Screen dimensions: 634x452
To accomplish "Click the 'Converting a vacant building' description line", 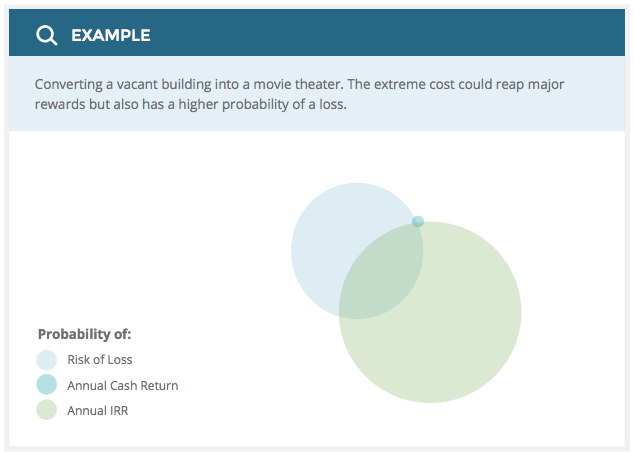I will pyautogui.click(x=120, y=85).
